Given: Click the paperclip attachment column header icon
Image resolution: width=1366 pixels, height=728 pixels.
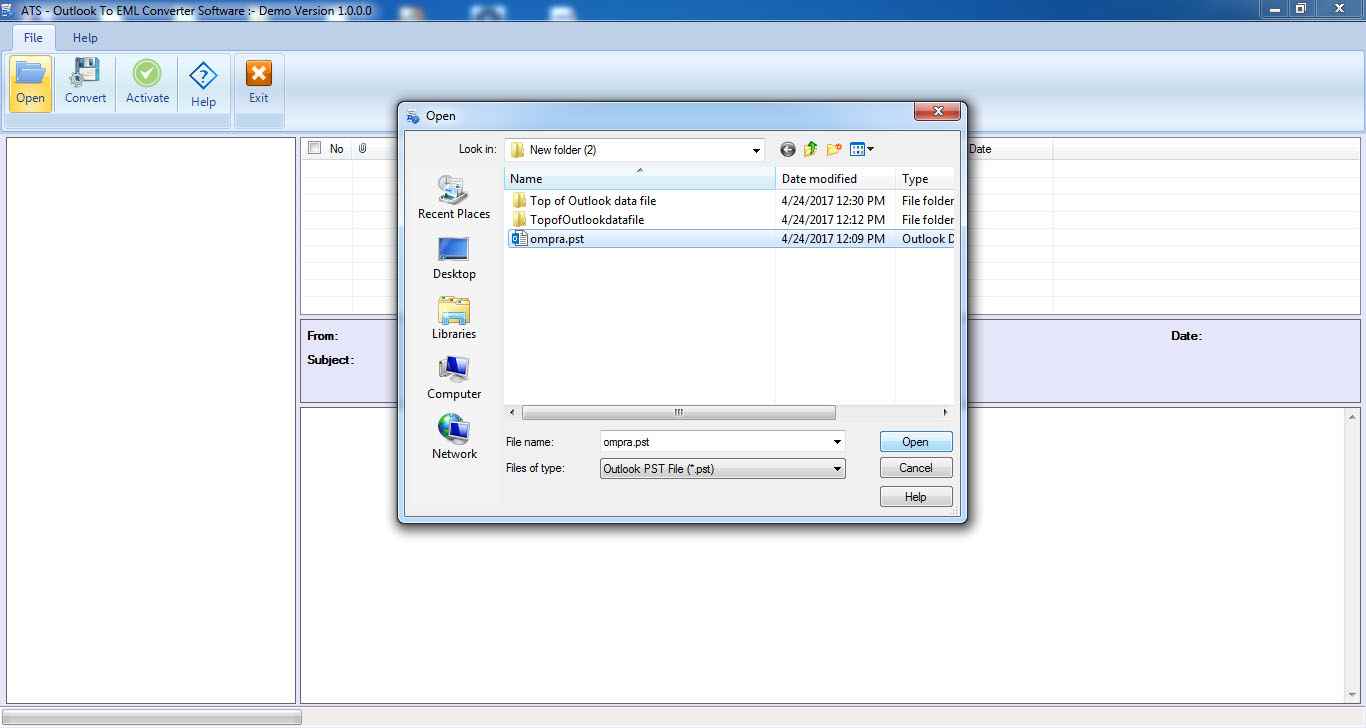Looking at the screenshot, I should coord(363,149).
